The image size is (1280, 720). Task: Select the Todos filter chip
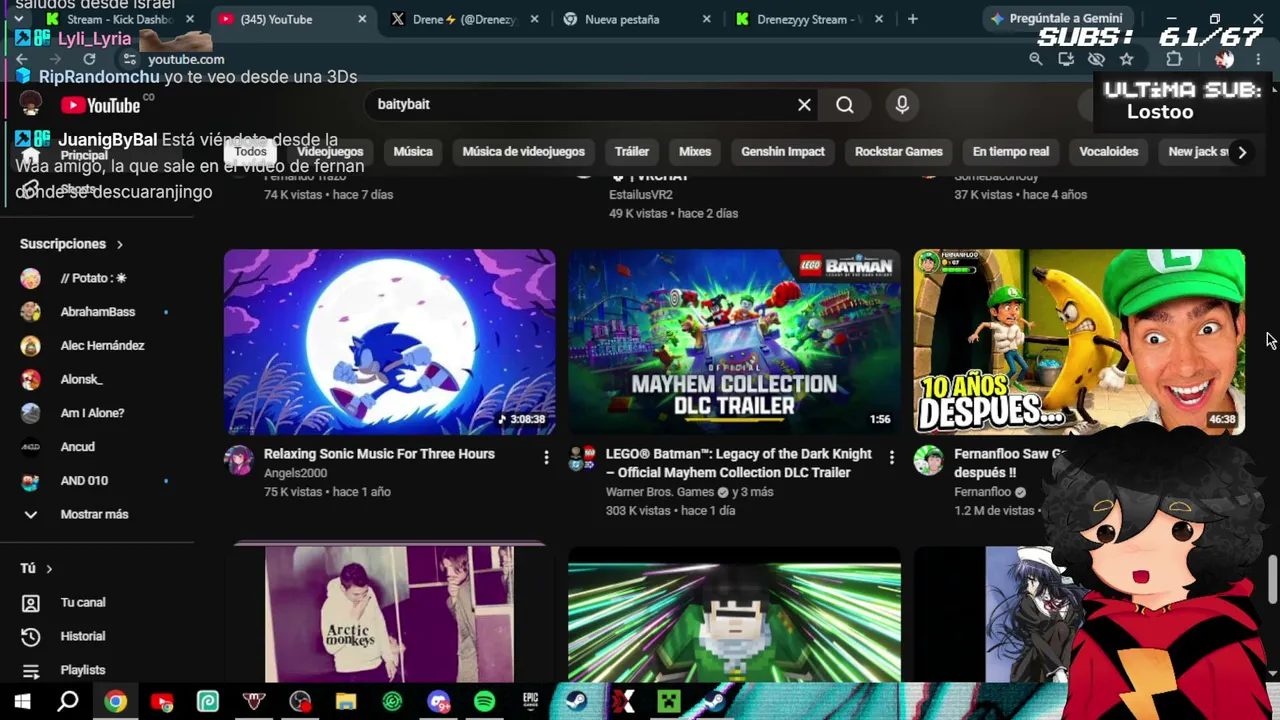250,152
